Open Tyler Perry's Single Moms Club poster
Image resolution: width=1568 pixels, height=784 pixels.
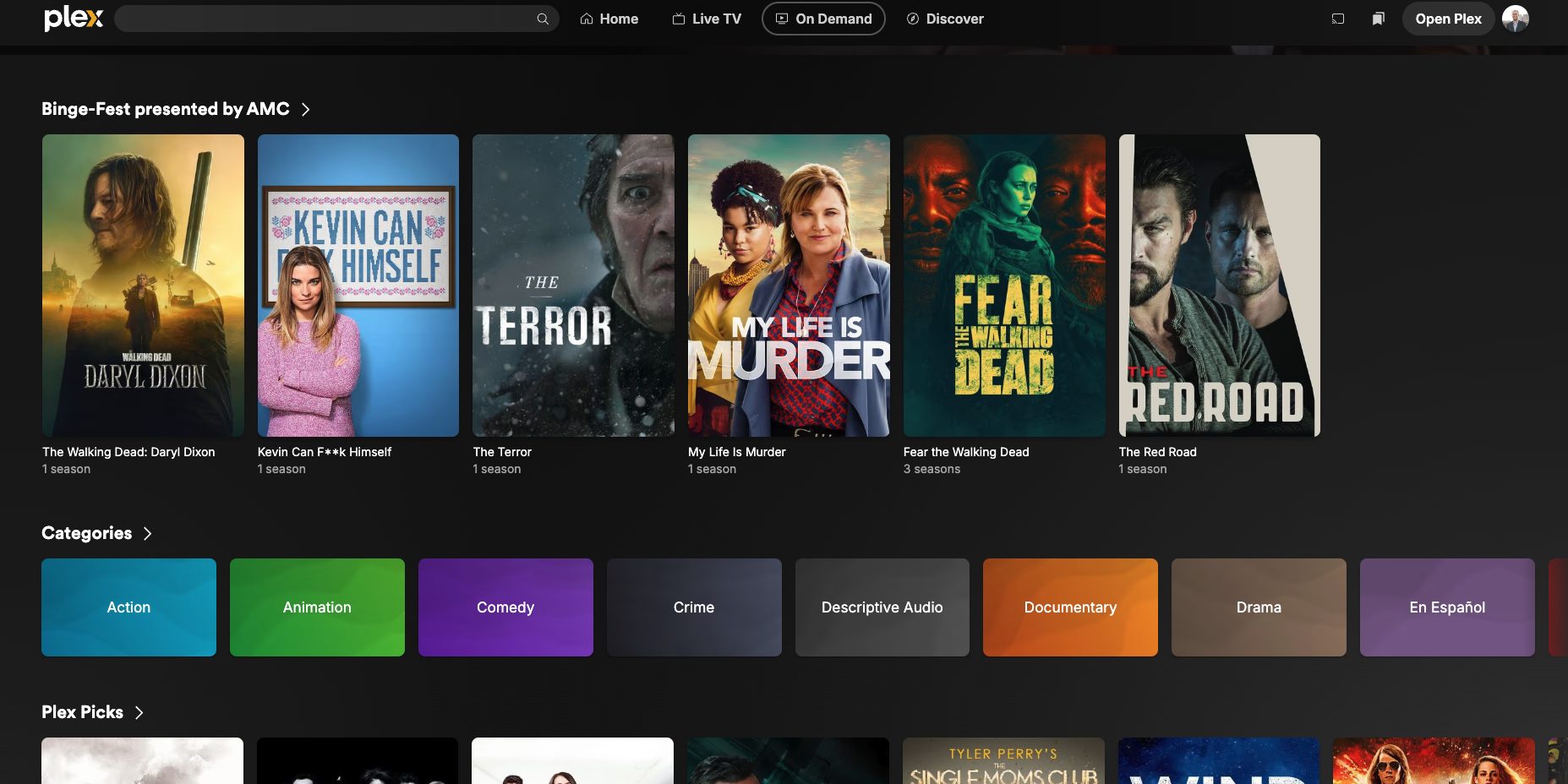click(1003, 760)
